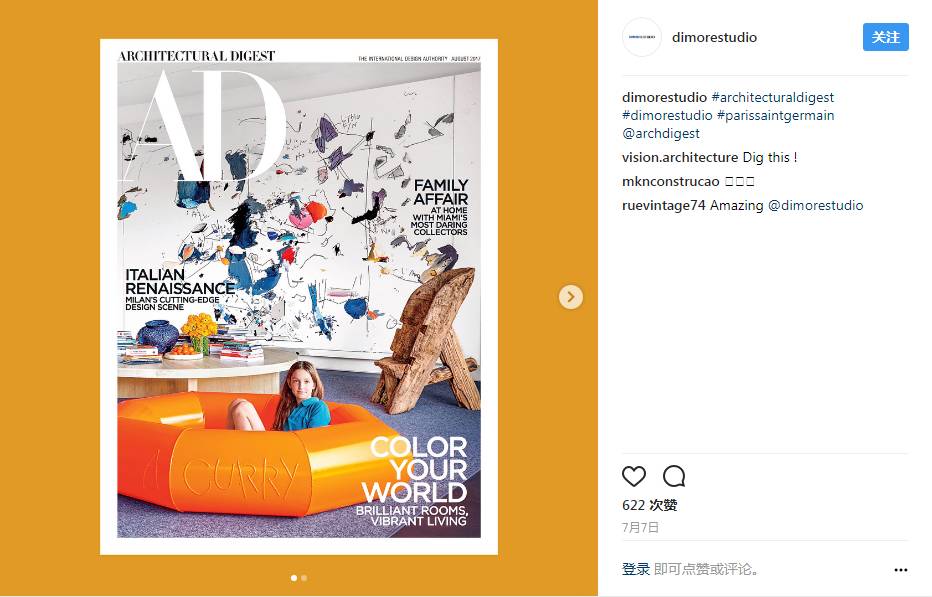
Task: Open the three-dot more options menu
Action: pos(900,570)
